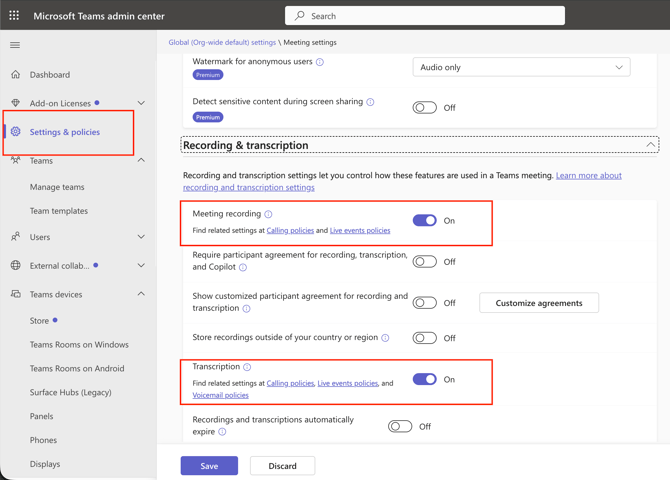Screen dimensions: 670x480
Task: Turn off the Meeting recording toggle
Action: [424, 221]
